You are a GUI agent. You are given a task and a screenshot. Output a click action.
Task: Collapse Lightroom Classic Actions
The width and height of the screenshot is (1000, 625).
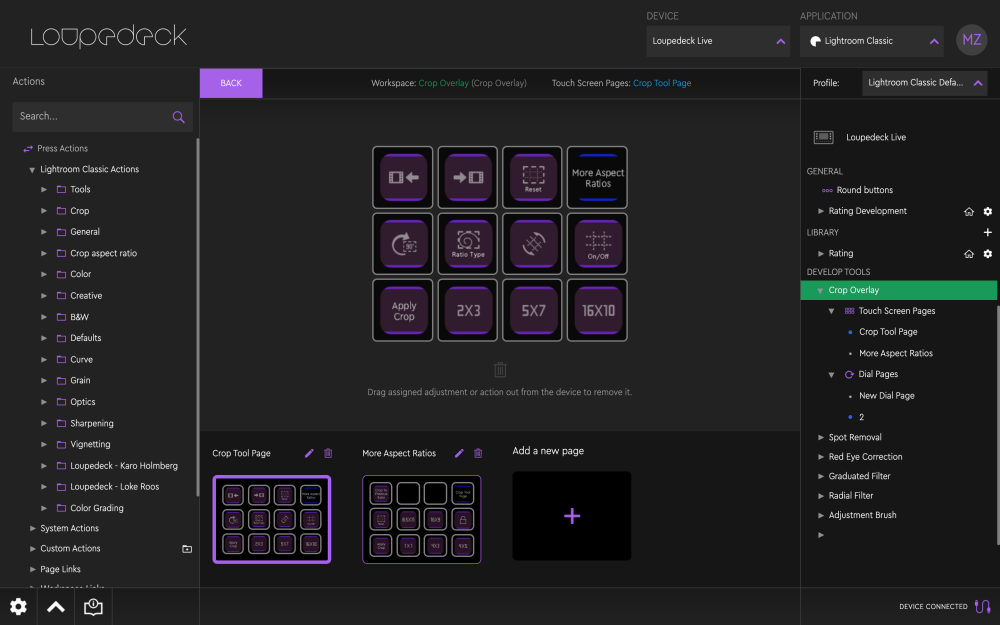32,170
